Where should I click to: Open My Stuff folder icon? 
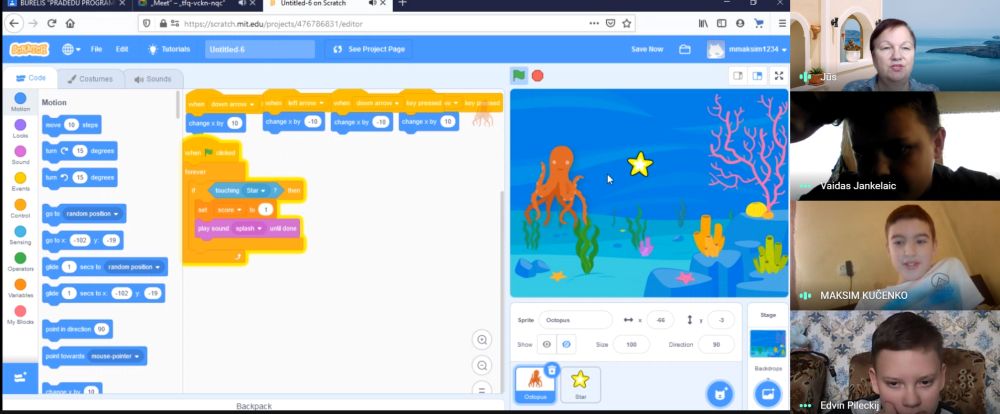685,49
